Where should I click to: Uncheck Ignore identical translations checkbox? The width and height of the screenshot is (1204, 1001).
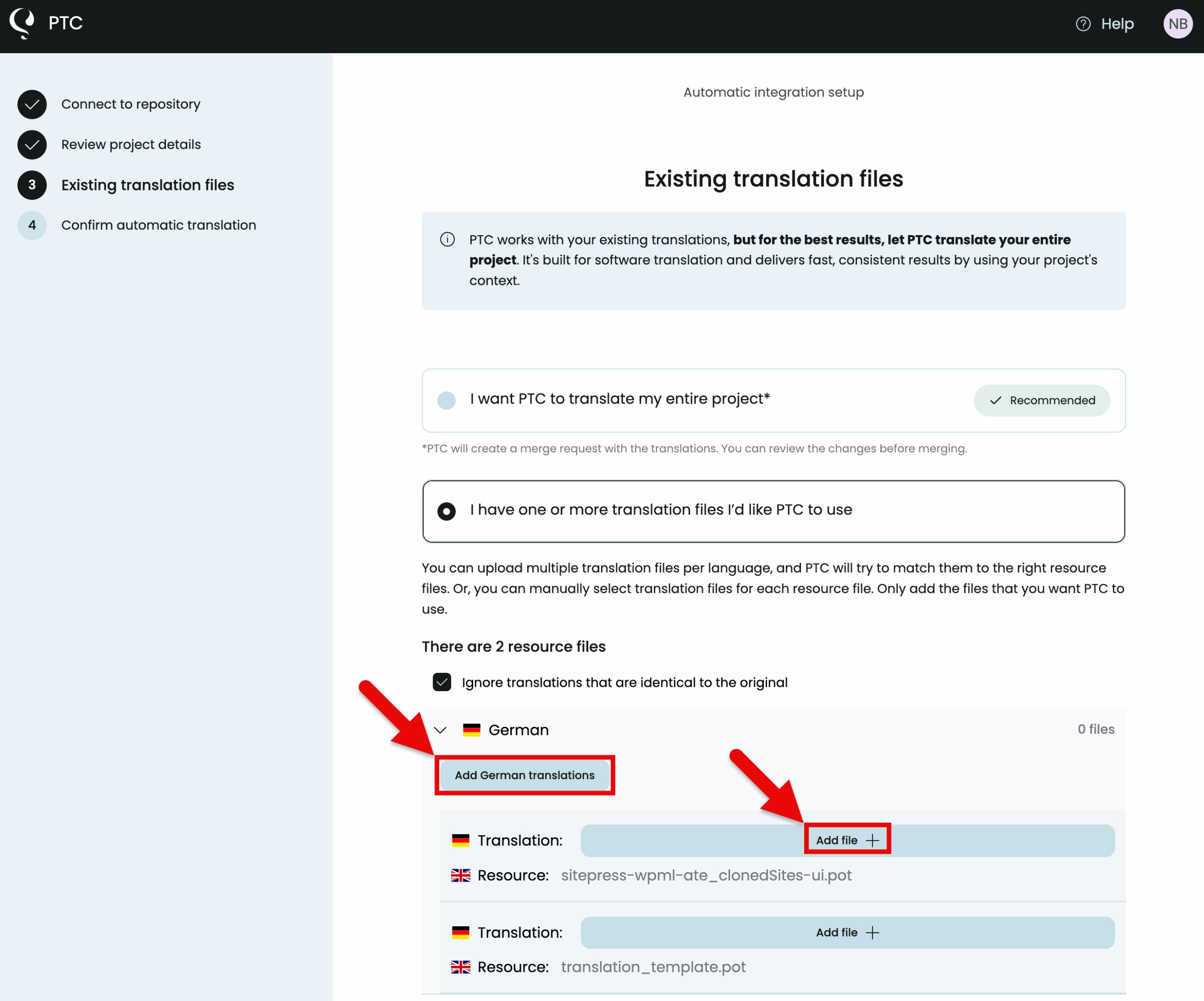coord(442,682)
